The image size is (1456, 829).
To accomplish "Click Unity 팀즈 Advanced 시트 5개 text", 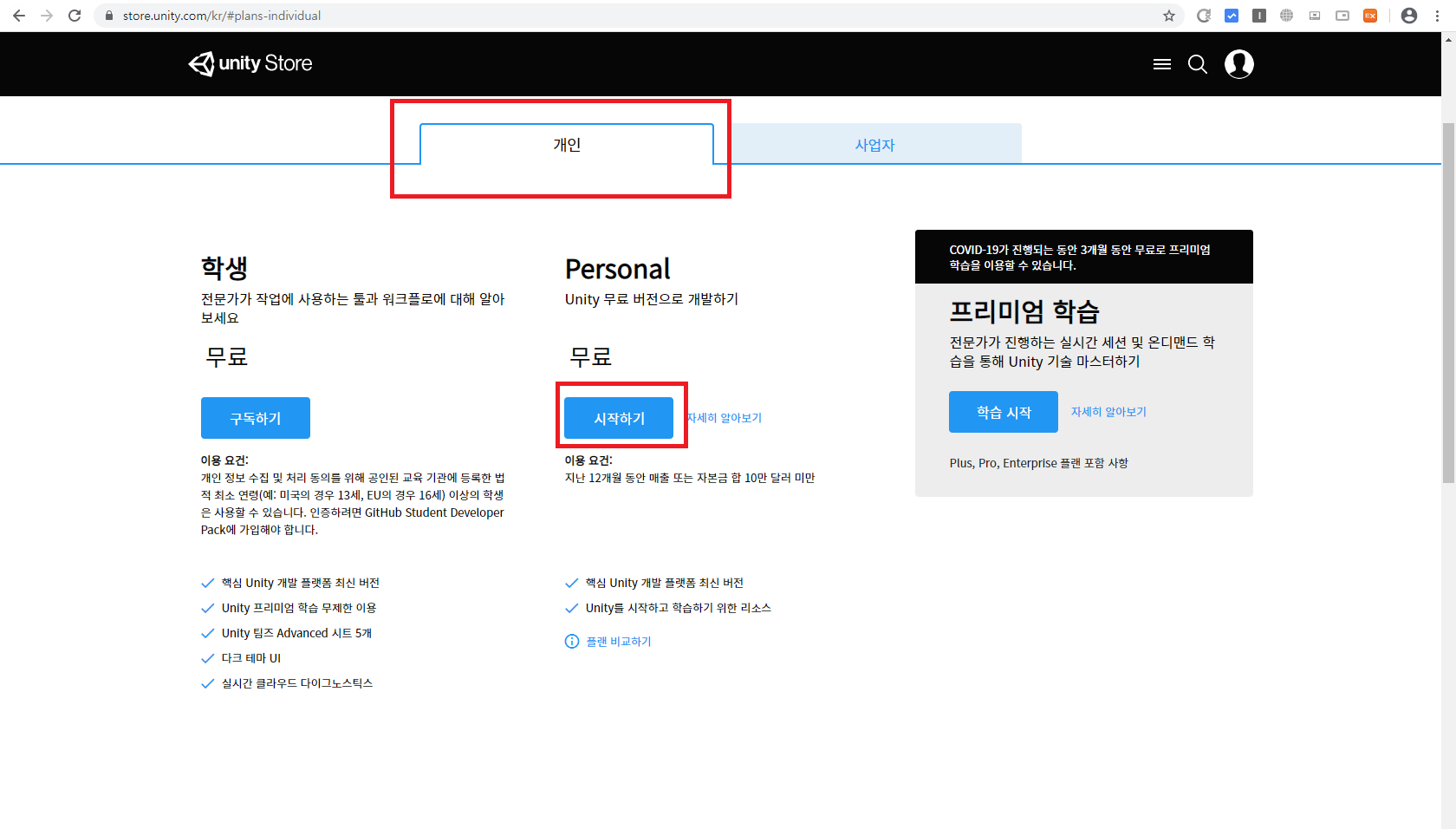I will (296, 633).
